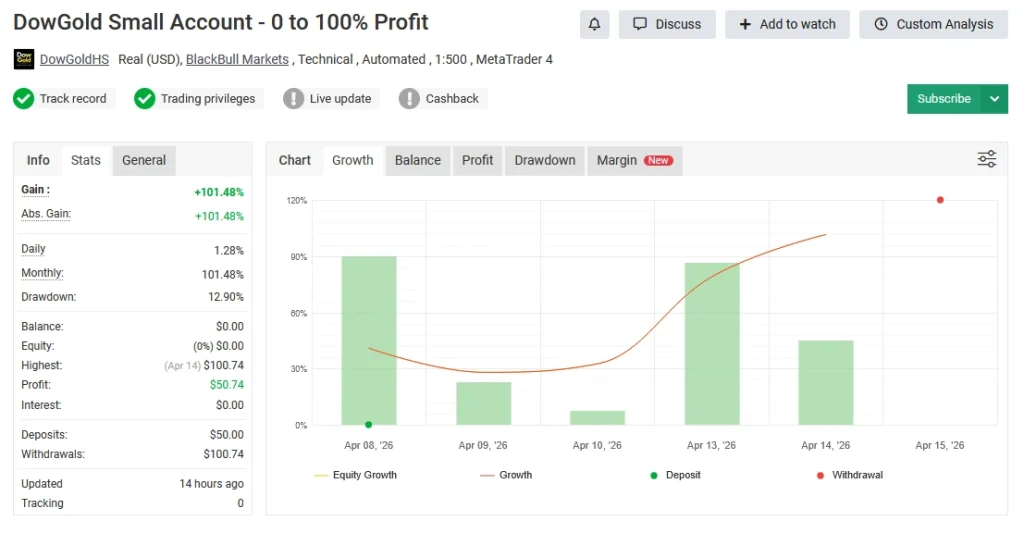Click the Daily label
Screen dimensions: 1024x533
tap(33, 249)
